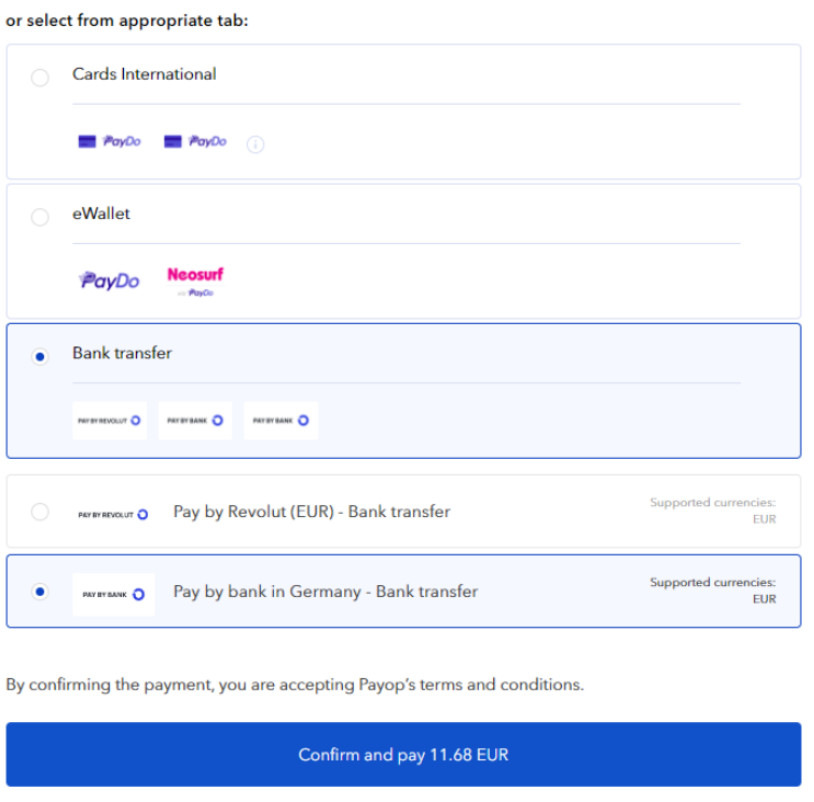Select the Cards International radio button
This screenshot has height=802, width=814.
40,77
